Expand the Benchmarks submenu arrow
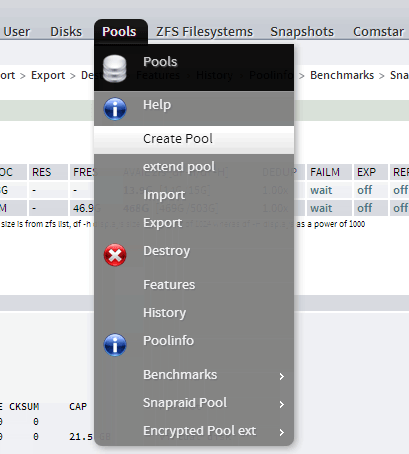This screenshot has height=454, width=409. tap(282, 376)
